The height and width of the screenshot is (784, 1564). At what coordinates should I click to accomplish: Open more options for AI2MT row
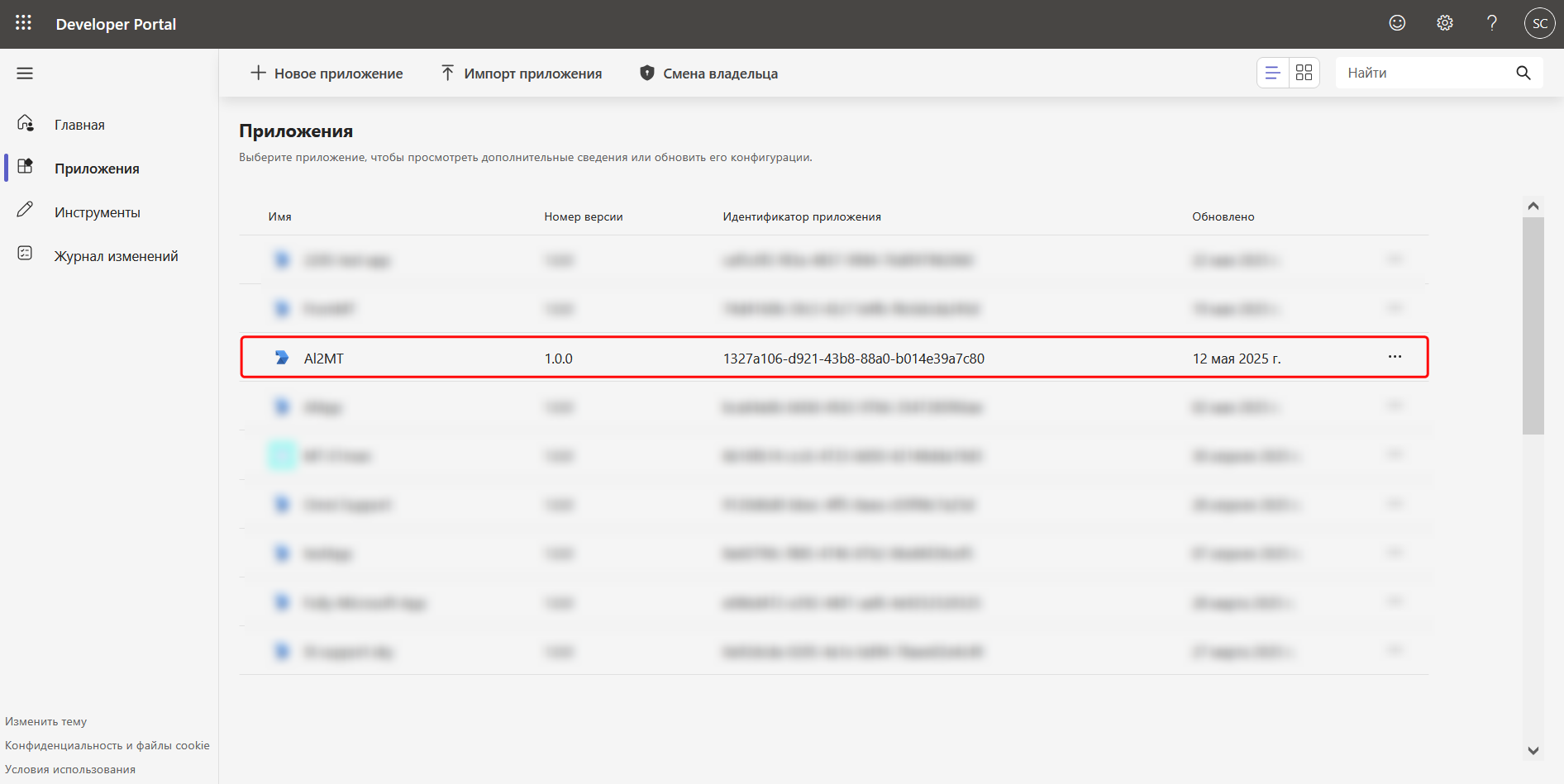point(1395,357)
